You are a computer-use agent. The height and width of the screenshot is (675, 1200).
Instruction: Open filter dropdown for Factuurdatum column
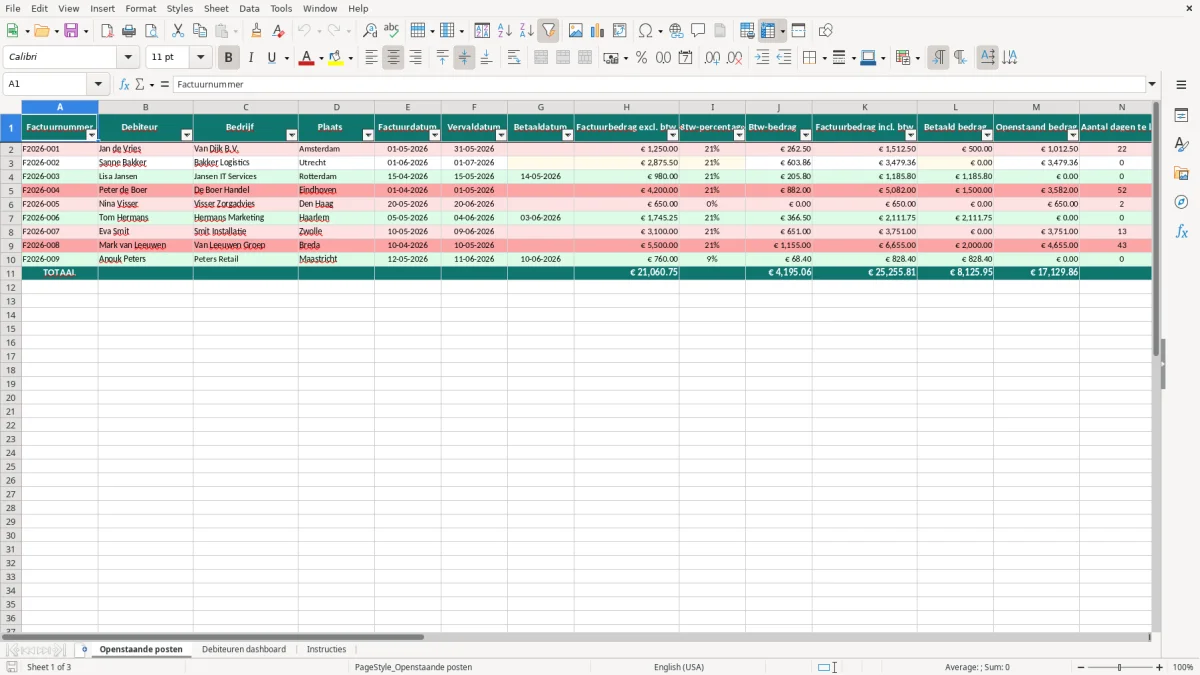pos(434,135)
